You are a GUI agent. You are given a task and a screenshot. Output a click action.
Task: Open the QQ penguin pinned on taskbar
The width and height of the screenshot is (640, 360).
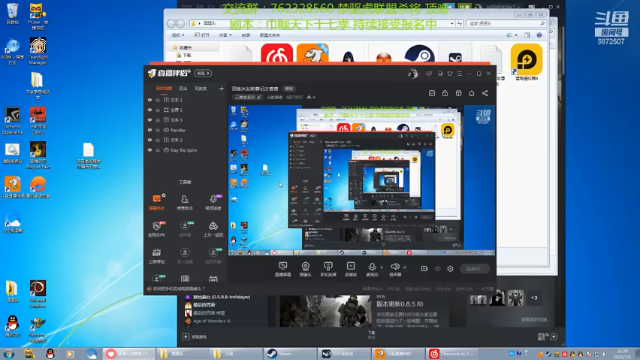click(50, 353)
